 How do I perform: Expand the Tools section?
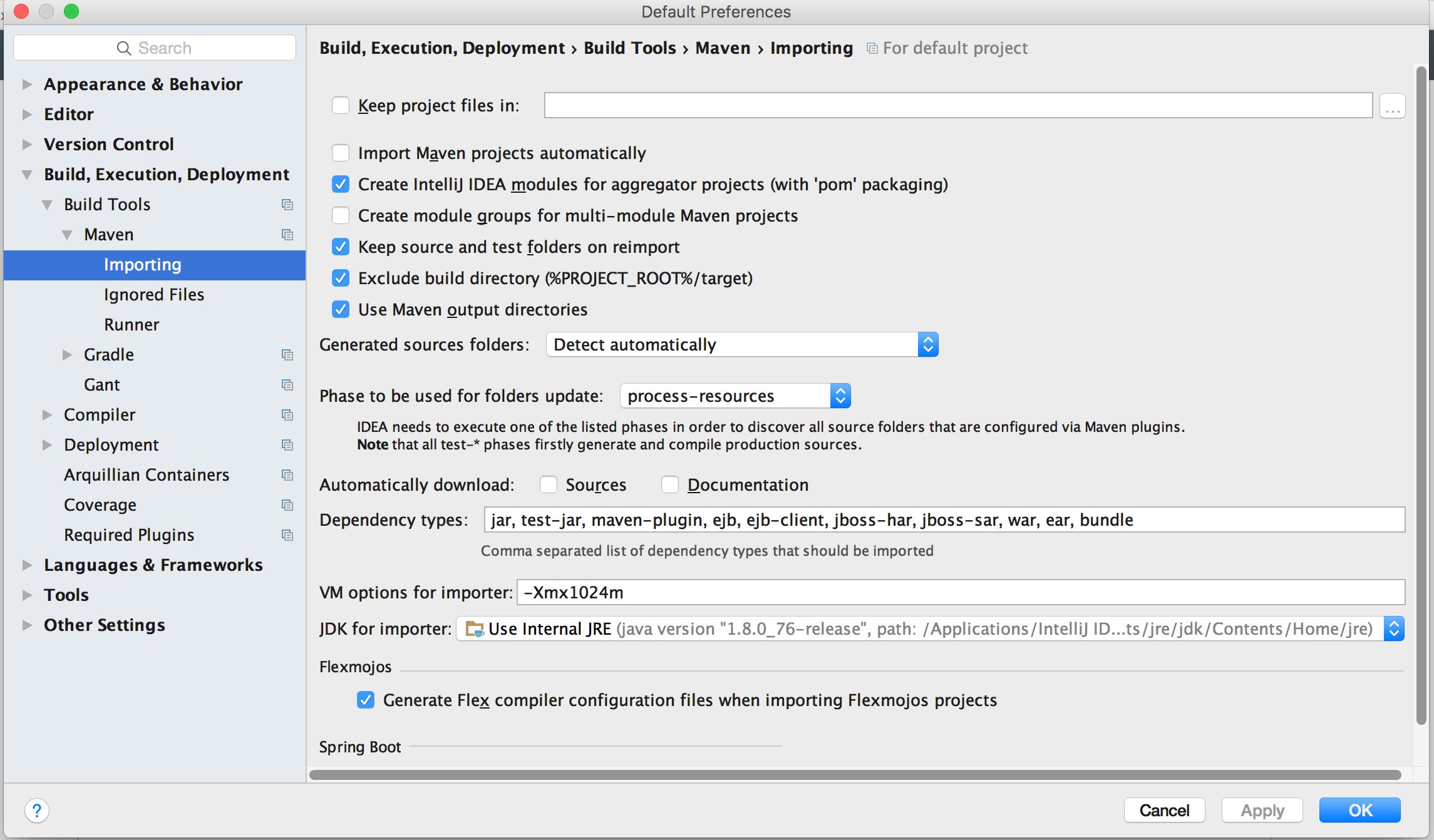pos(27,595)
